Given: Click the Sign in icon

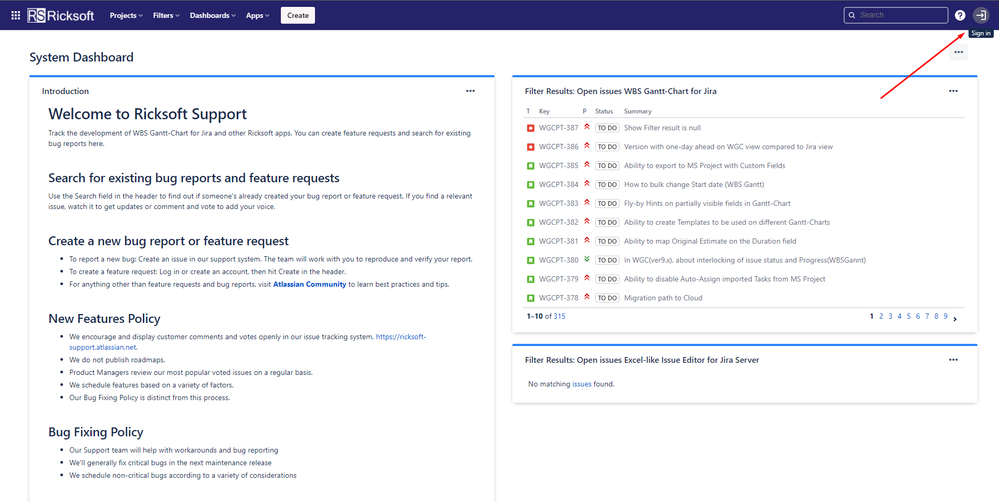Looking at the screenshot, I should coord(981,15).
